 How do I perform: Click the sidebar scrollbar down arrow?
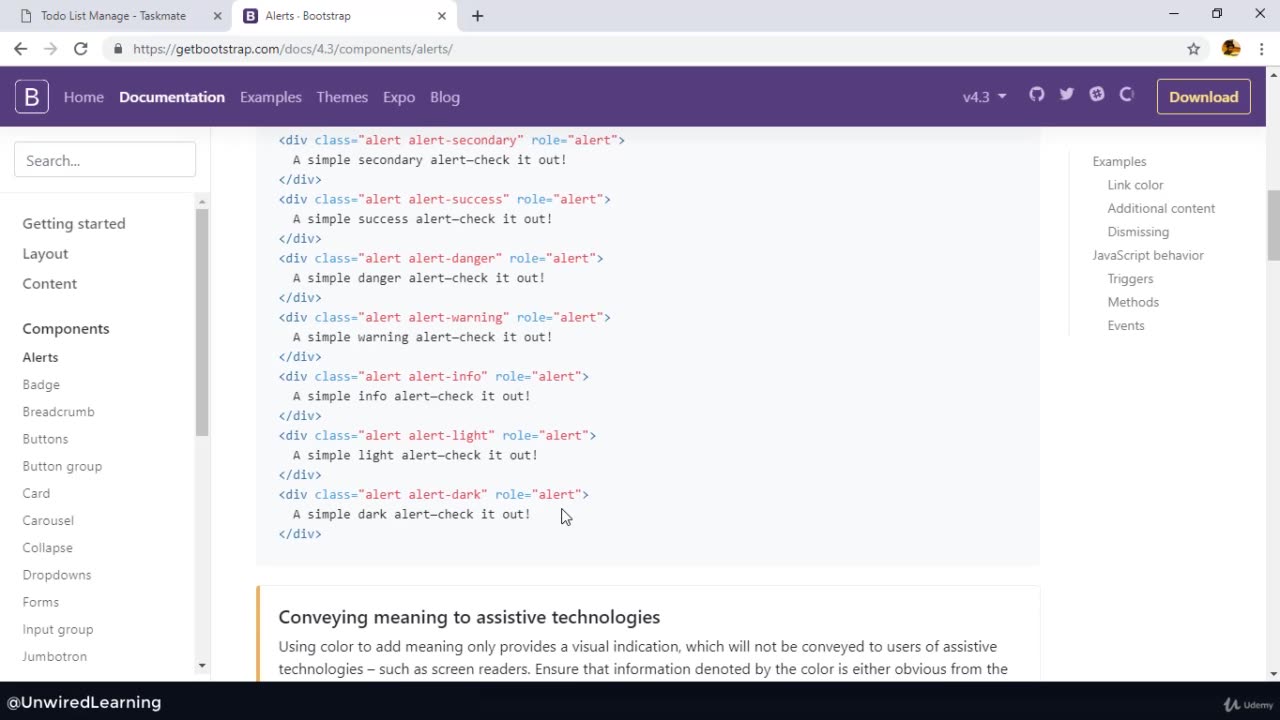202,665
